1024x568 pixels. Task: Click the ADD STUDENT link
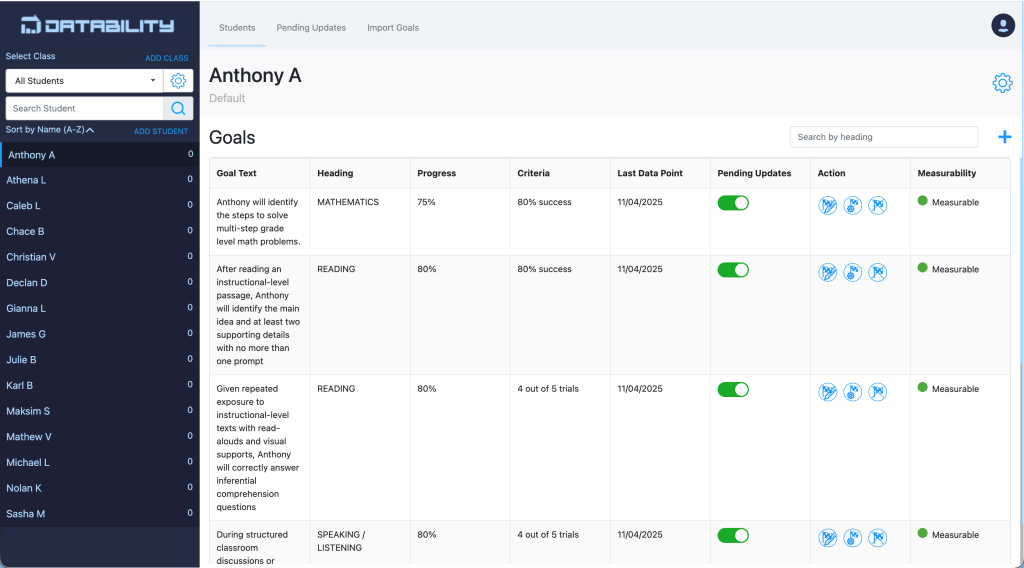coord(161,131)
